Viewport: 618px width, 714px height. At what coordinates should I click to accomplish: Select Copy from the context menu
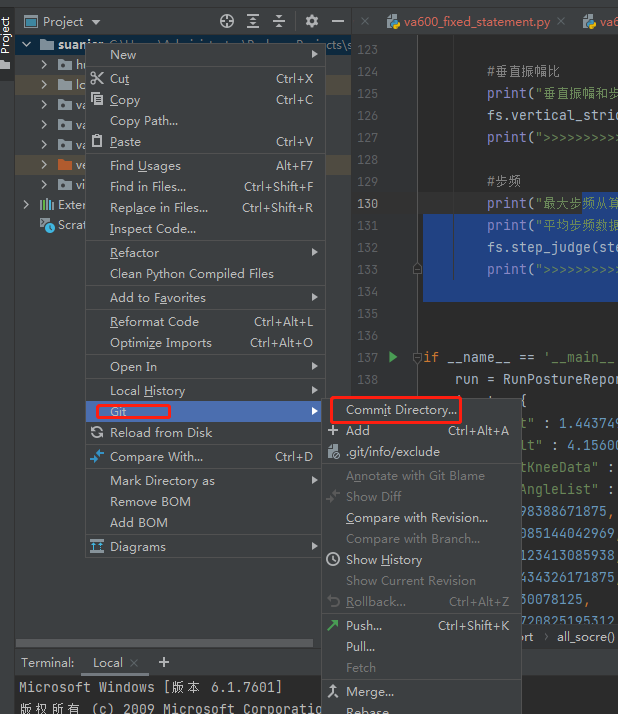coord(205,100)
